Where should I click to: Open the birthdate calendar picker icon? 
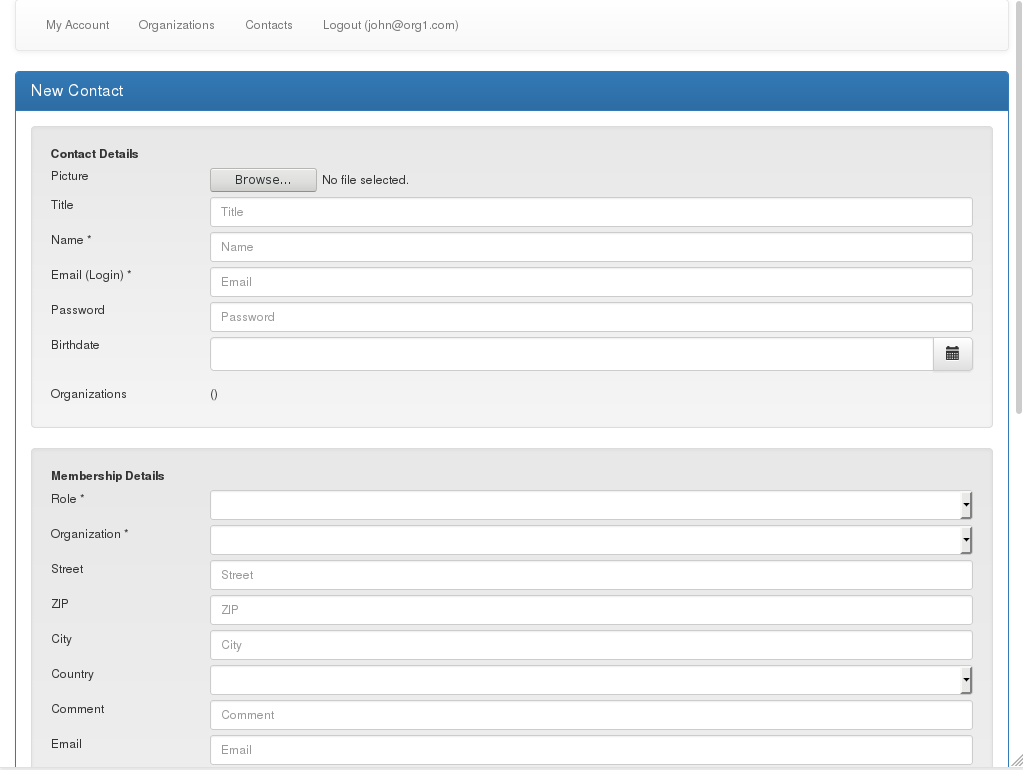coord(953,354)
